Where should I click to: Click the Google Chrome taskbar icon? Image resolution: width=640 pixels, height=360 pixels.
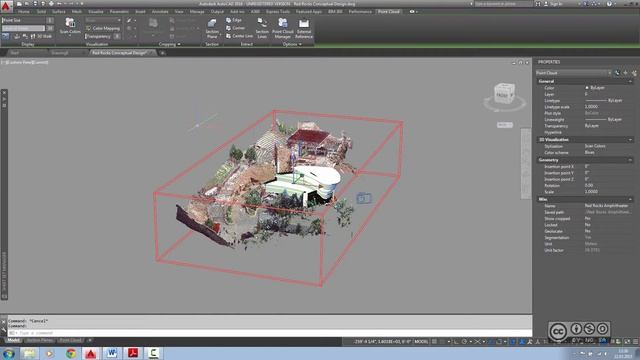pos(71,353)
